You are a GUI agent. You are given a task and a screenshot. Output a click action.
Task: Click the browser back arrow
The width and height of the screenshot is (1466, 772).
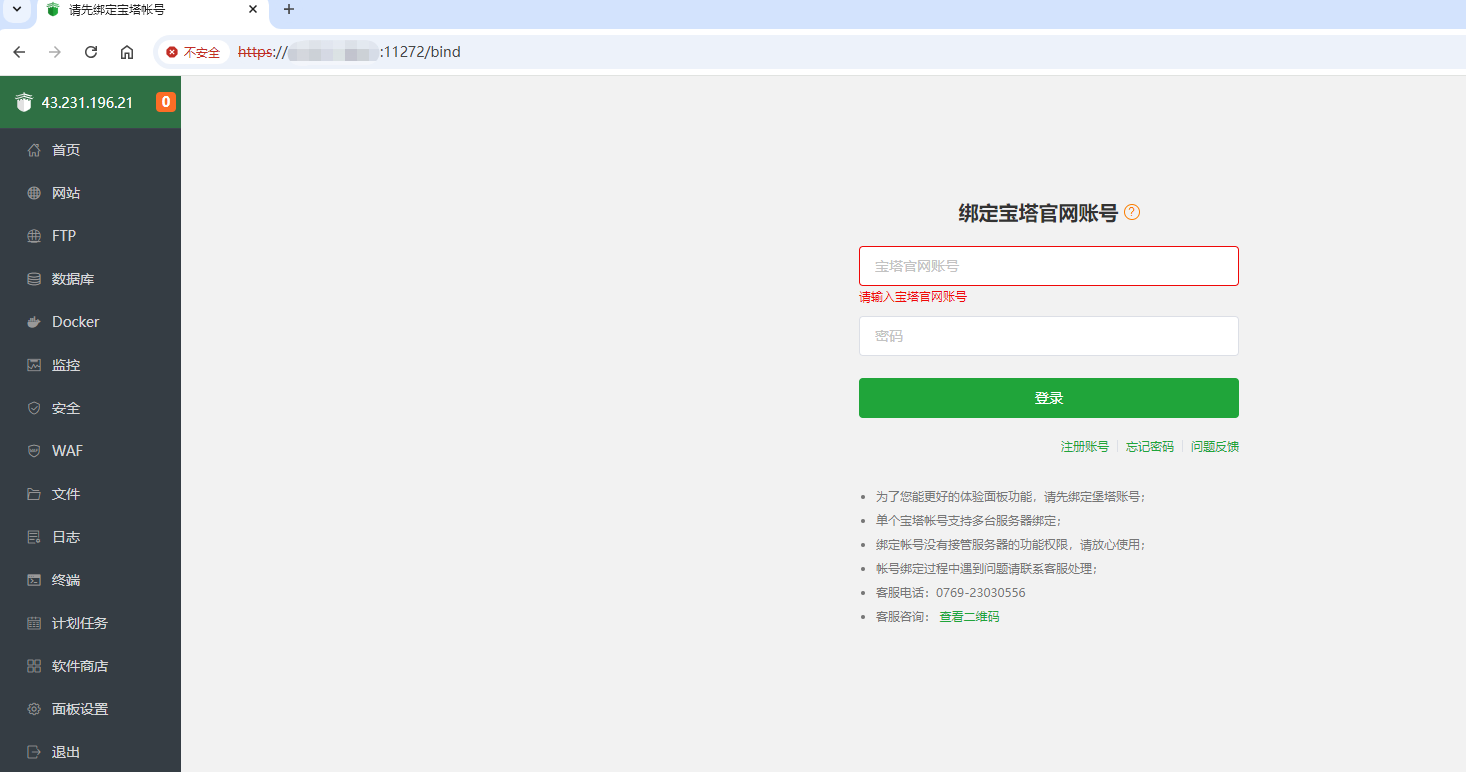pyautogui.click(x=19, y=52)
